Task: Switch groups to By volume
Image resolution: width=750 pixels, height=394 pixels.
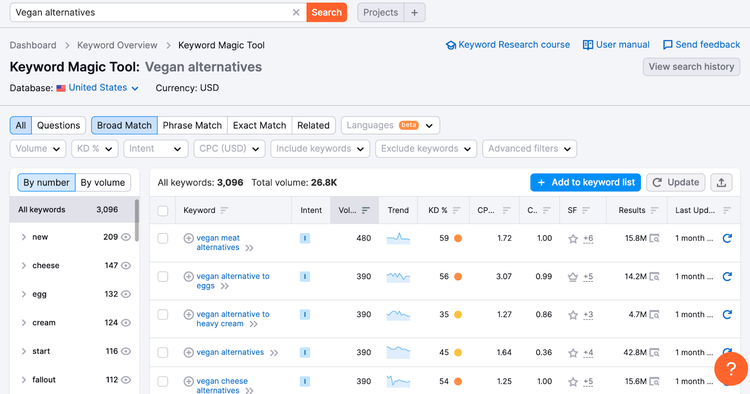Action: coord(103,183)
